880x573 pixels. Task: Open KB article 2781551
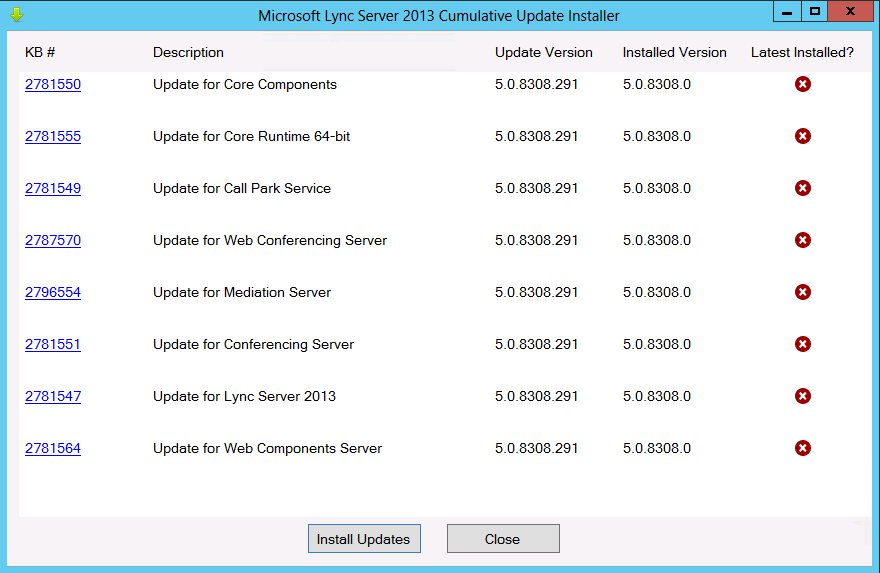53,344
